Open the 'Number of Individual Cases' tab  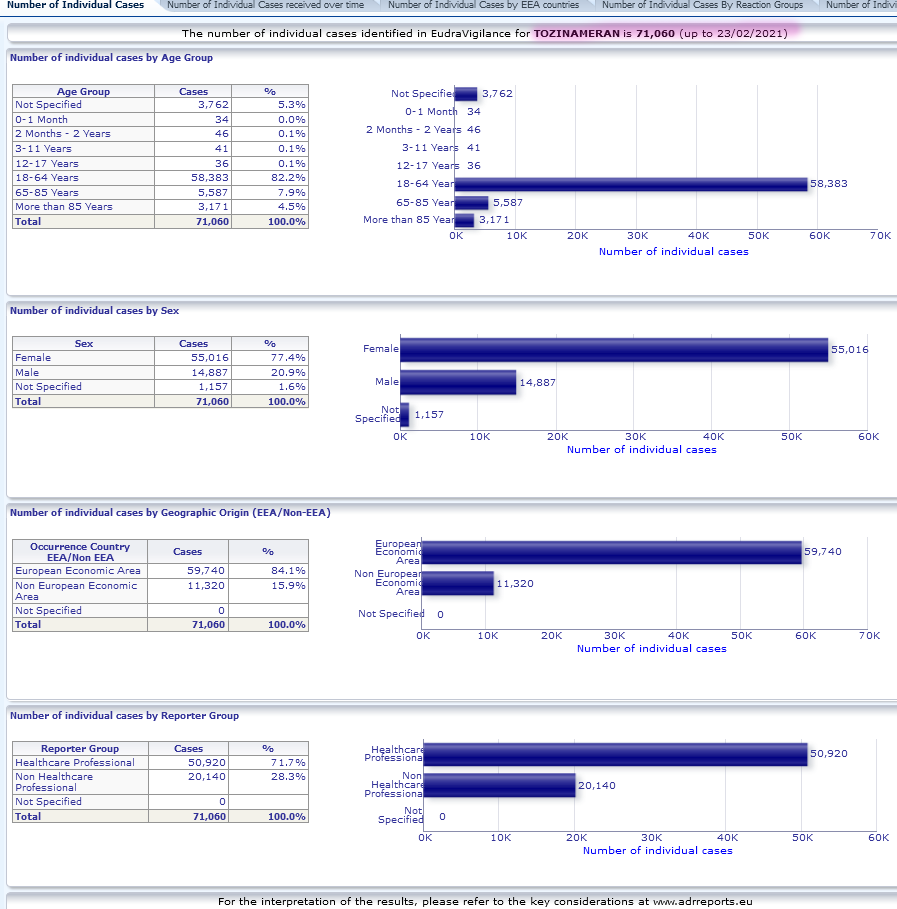click(75, 6)
